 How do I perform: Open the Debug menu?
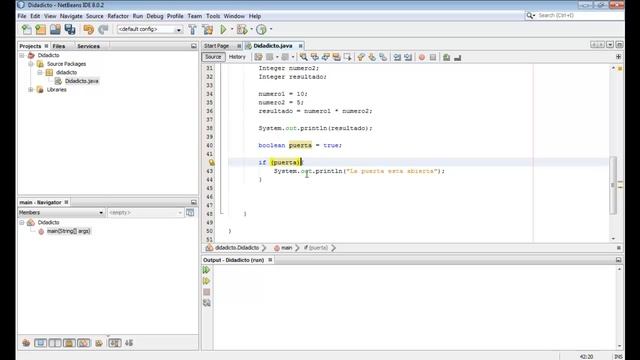[x=155, y=16]
